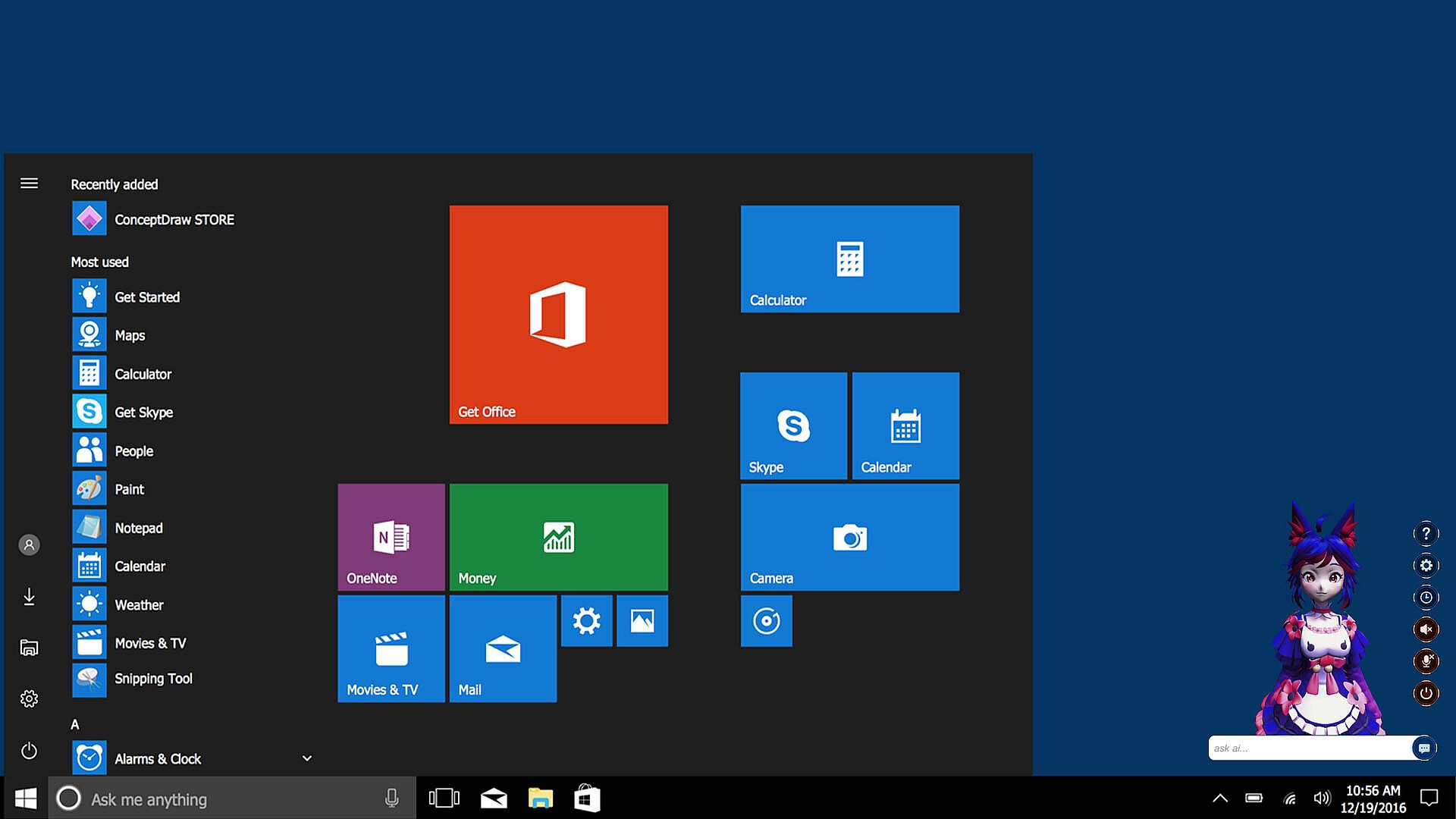Show hidden system tray icons
Viewport: 1456px width, 819px height.
(1219, 799)
